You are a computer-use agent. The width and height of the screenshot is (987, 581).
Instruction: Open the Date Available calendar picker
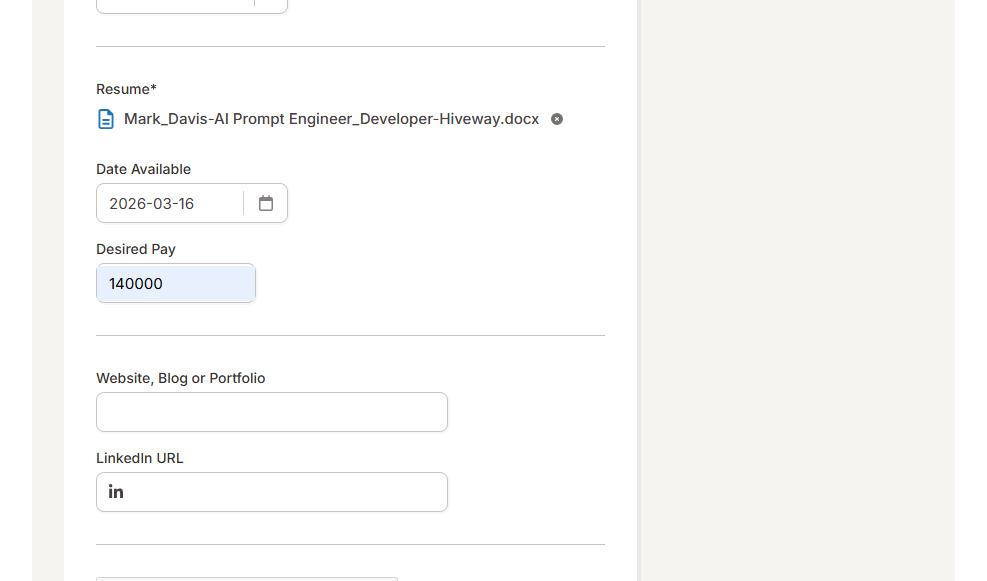tap(266, 203)
